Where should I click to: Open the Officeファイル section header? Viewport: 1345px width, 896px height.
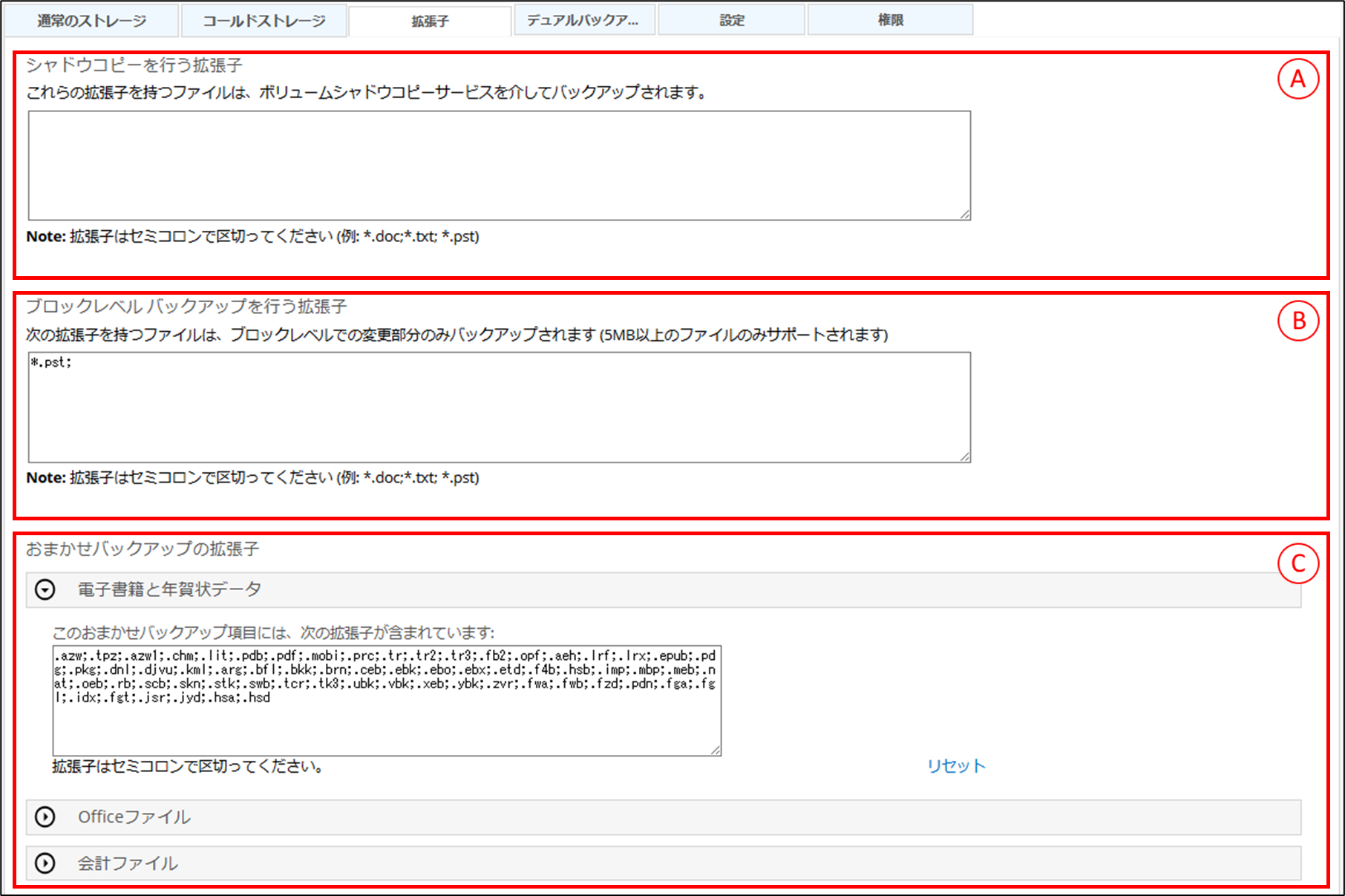pos(664,817)
